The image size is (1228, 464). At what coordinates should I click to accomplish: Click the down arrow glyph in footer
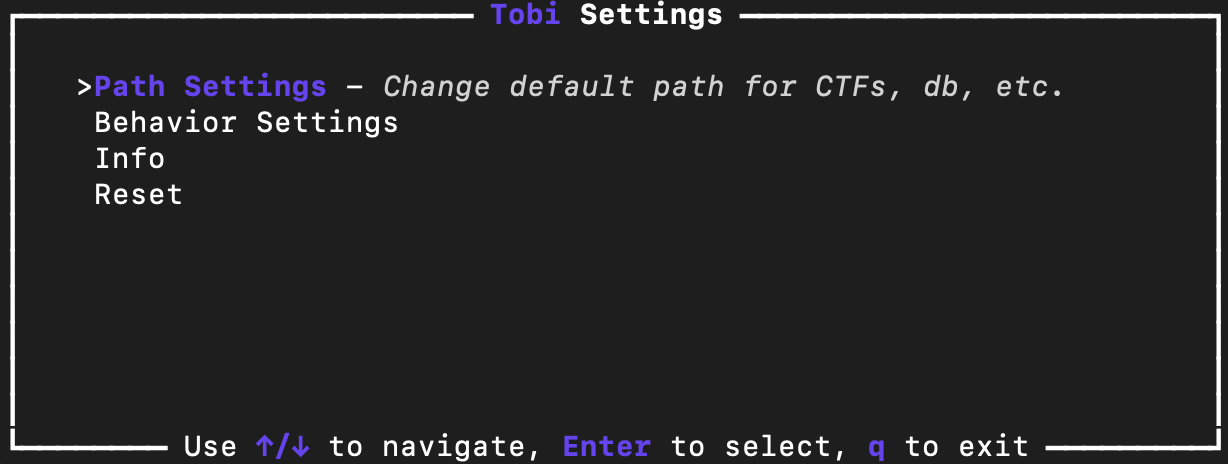pyautogui.click(x=302, y=446)
